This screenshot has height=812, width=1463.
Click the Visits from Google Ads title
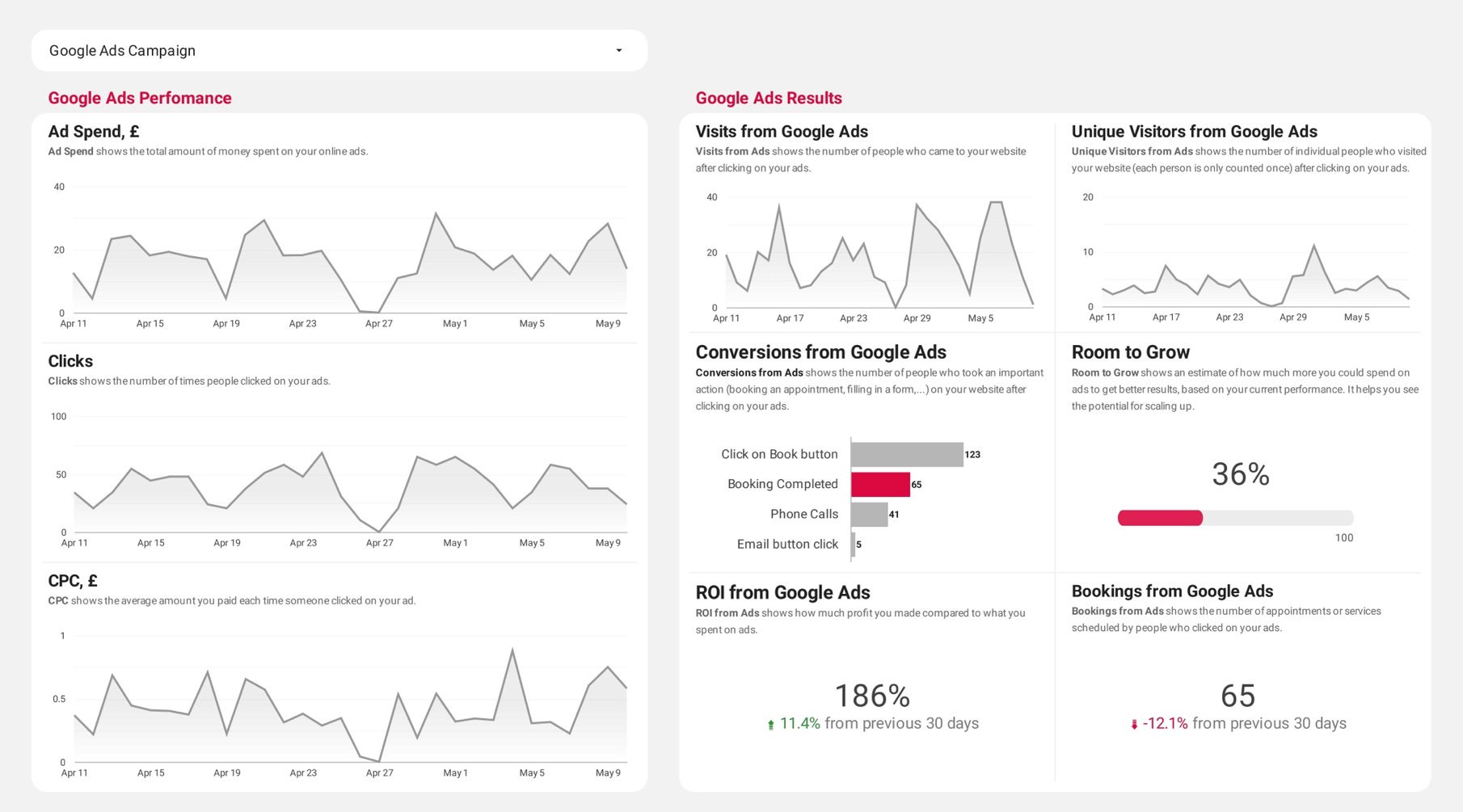click(x=782, y=132)
